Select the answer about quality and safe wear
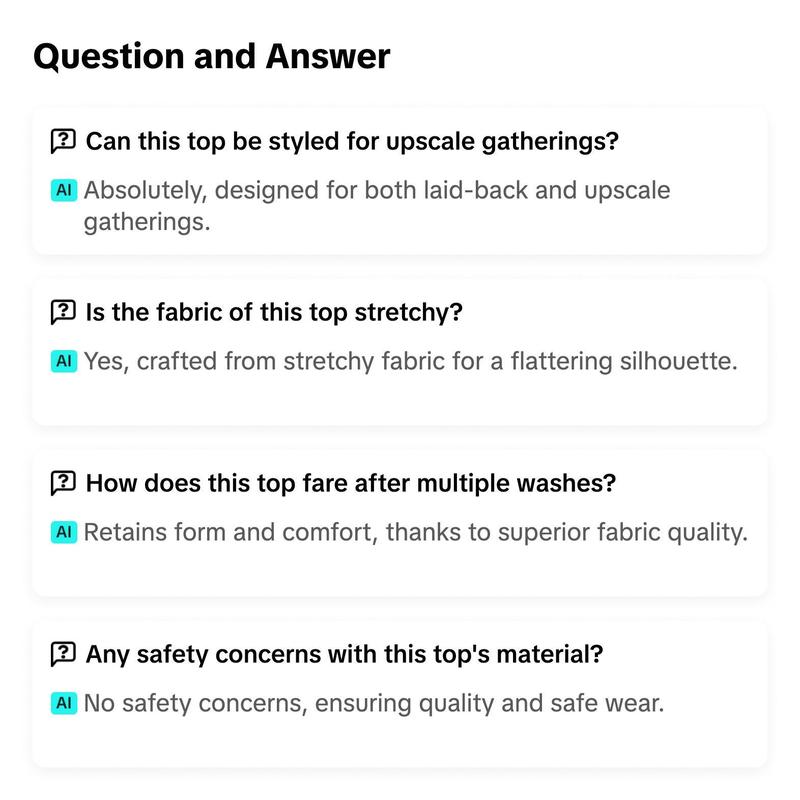 click(374, 703)
